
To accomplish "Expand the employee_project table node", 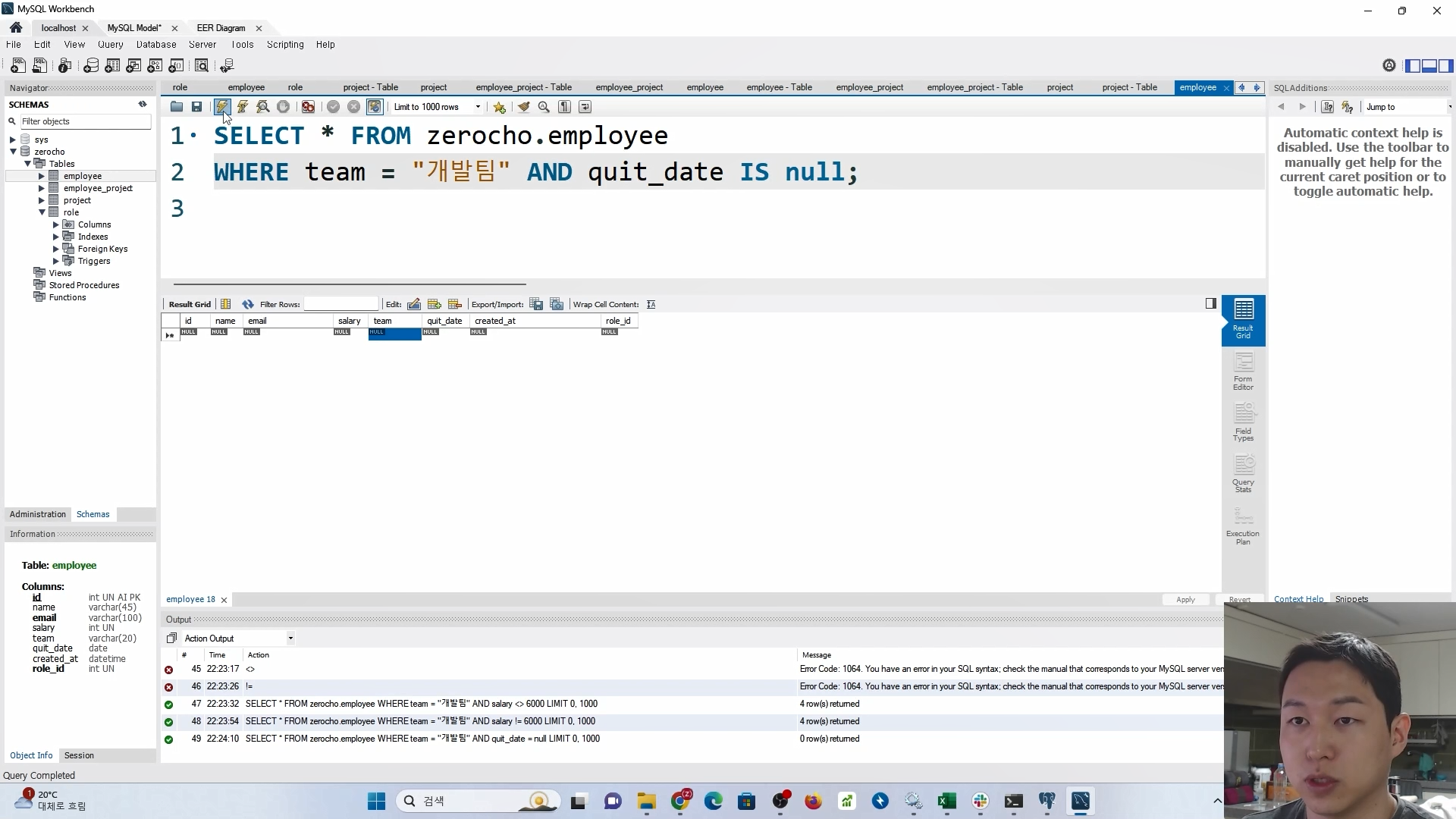I will [42, 188].
